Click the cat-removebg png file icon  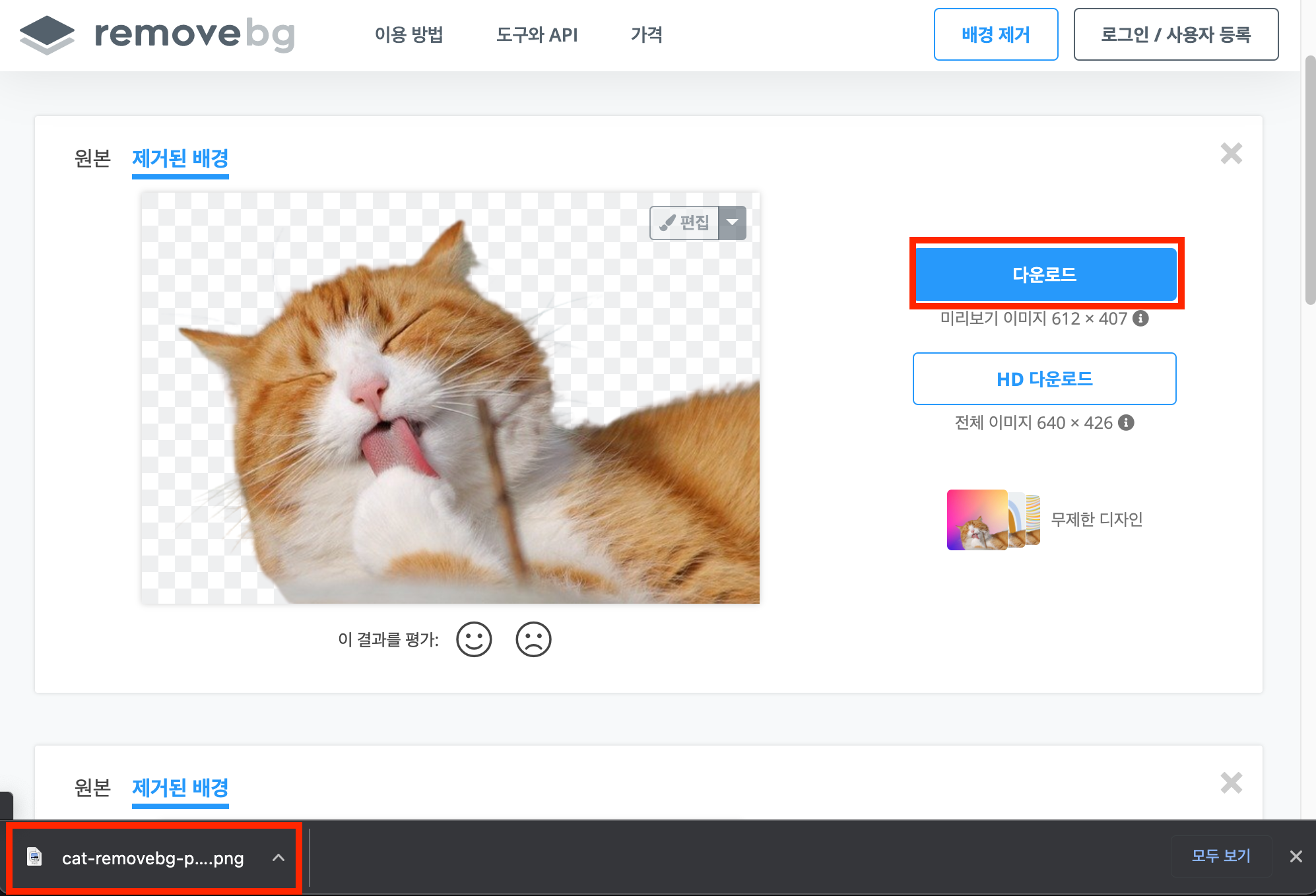[x=34, y=857]
